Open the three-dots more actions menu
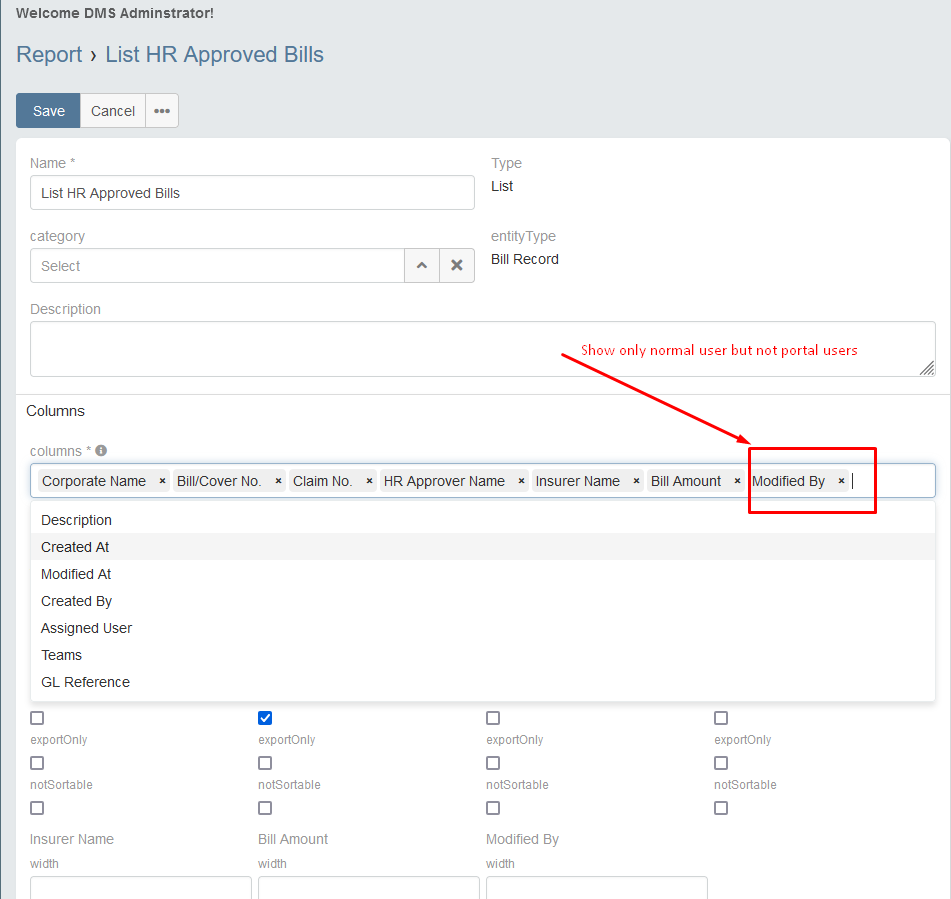Screen dimensions: 951x899 tap(162, 111)
